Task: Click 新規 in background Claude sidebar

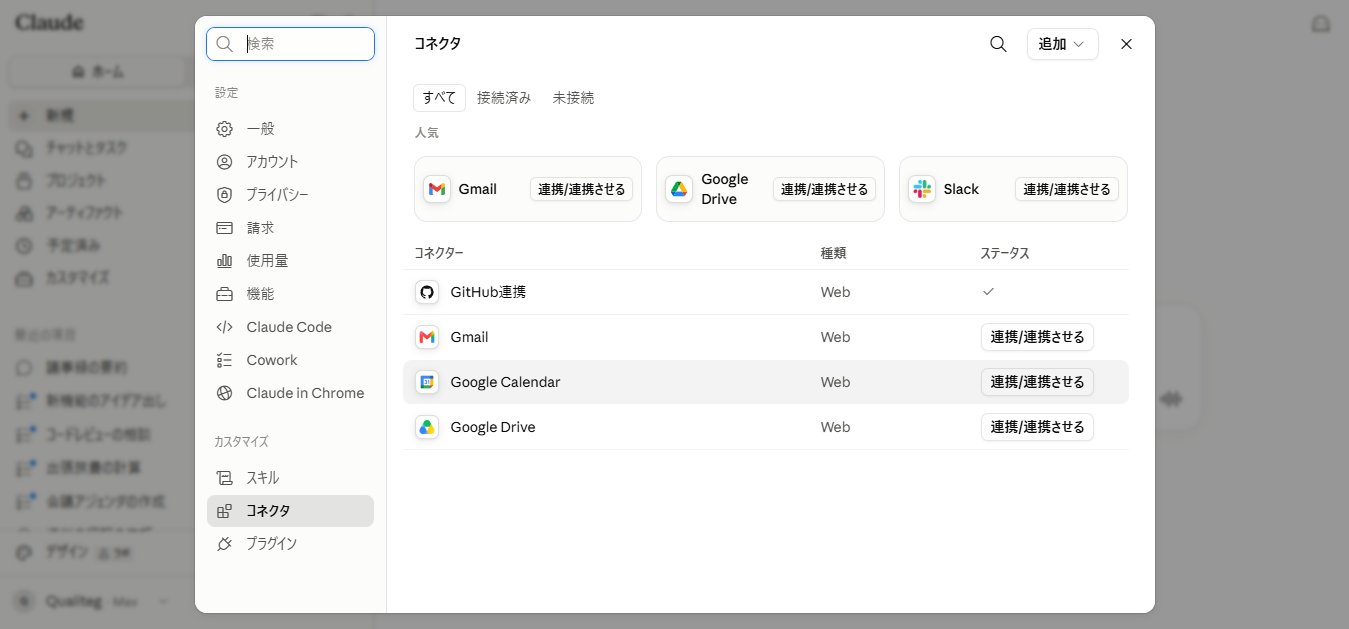Action: tap(100, 116)
